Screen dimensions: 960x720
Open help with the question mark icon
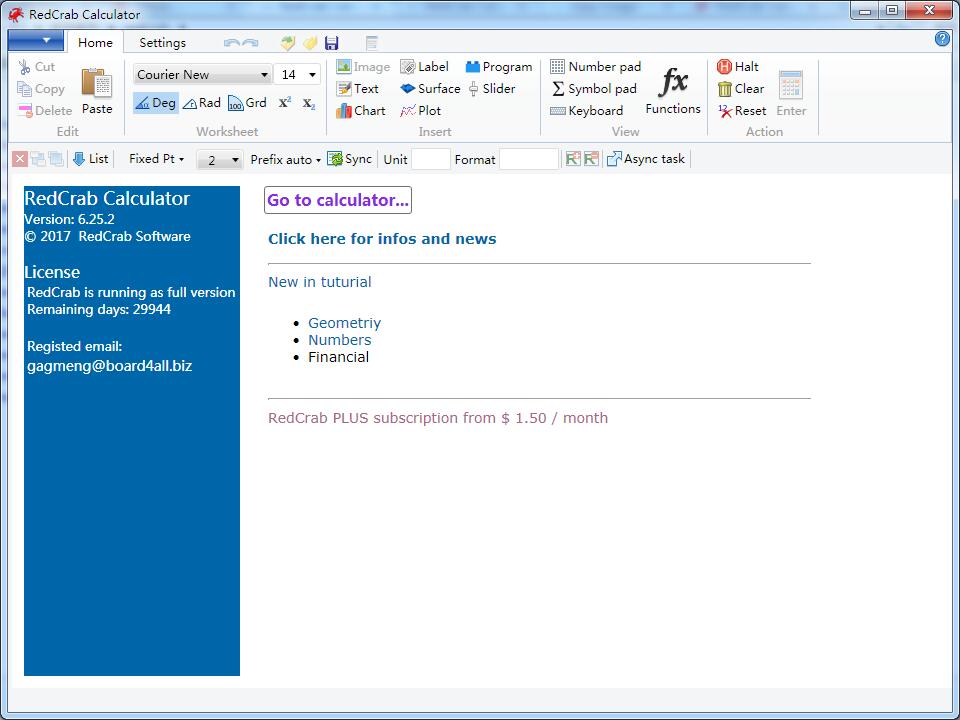pos(942,39)
